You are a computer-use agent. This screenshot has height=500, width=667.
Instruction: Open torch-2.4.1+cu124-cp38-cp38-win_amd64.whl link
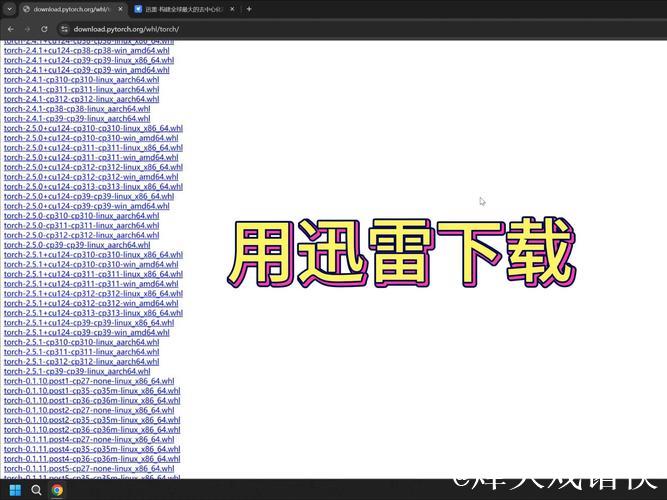(x=87, y=50)
